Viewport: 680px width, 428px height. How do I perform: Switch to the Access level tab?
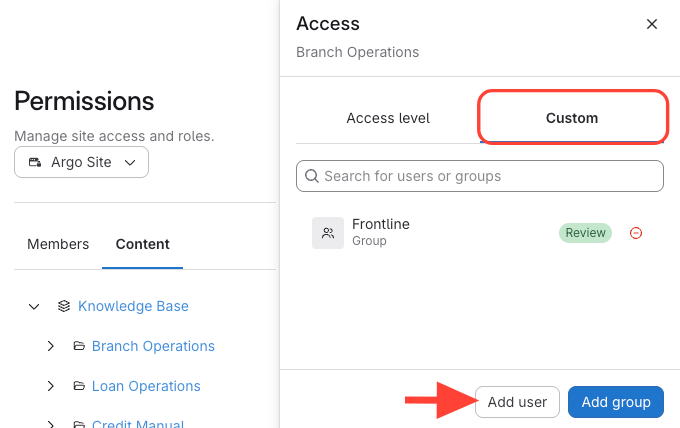click(x=388, y=118)
